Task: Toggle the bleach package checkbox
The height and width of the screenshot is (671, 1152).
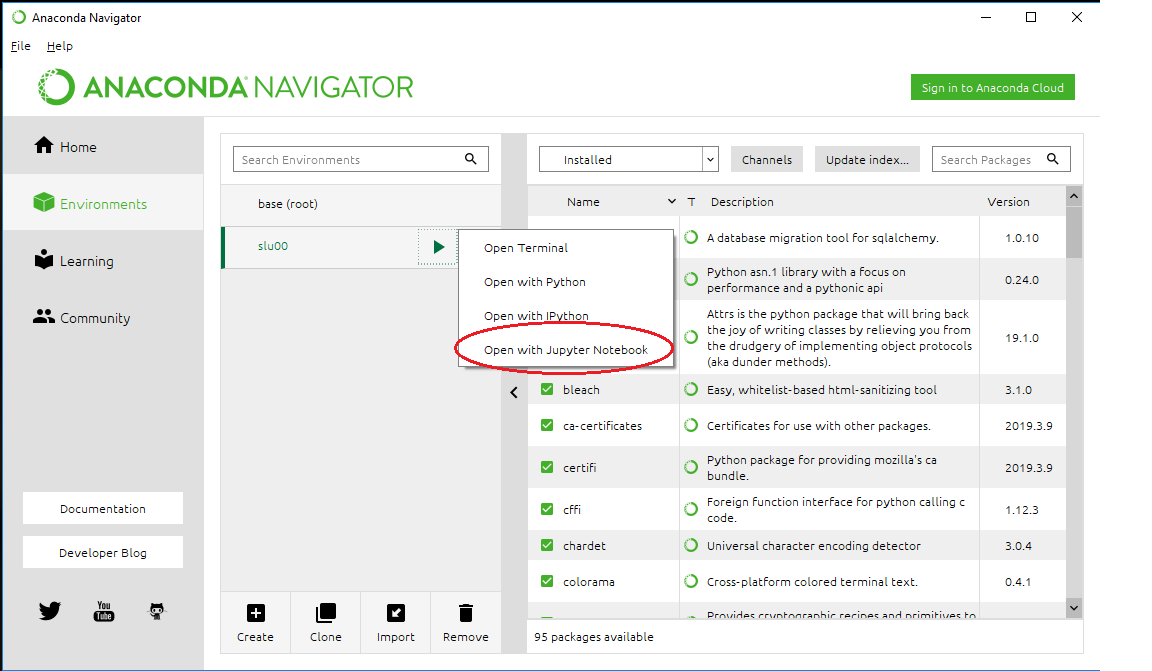Action: click(547, 389)
